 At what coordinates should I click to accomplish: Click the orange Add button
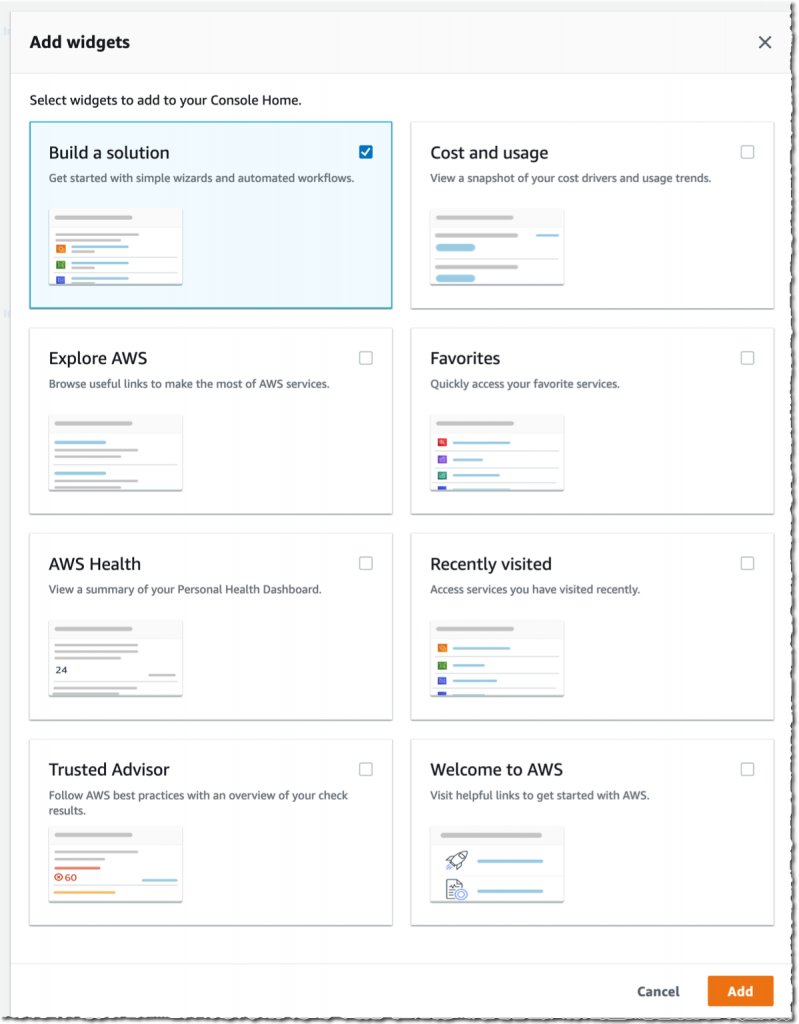(x=740, y=991)
